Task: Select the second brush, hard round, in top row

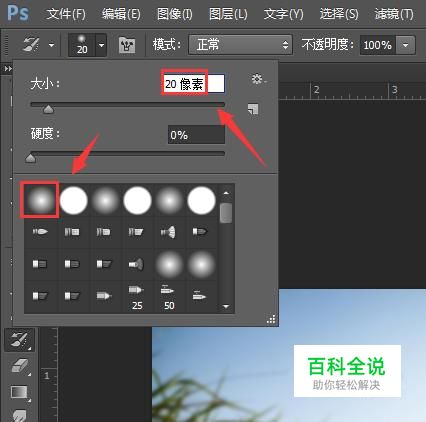Action: 74,200
